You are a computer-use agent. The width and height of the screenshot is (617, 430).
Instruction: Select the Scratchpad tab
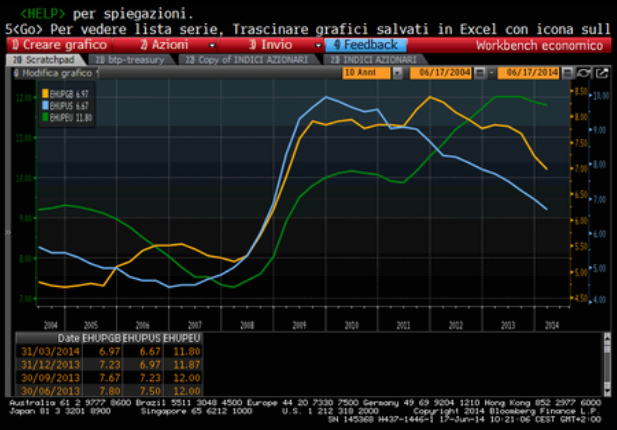[45, 60]
